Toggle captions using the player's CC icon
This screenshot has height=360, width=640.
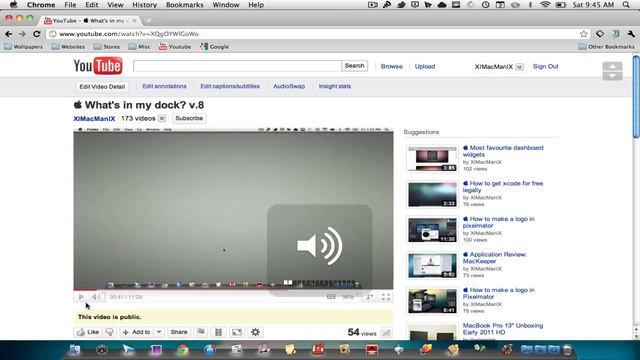pyautogui.click(x=331, y=297)
